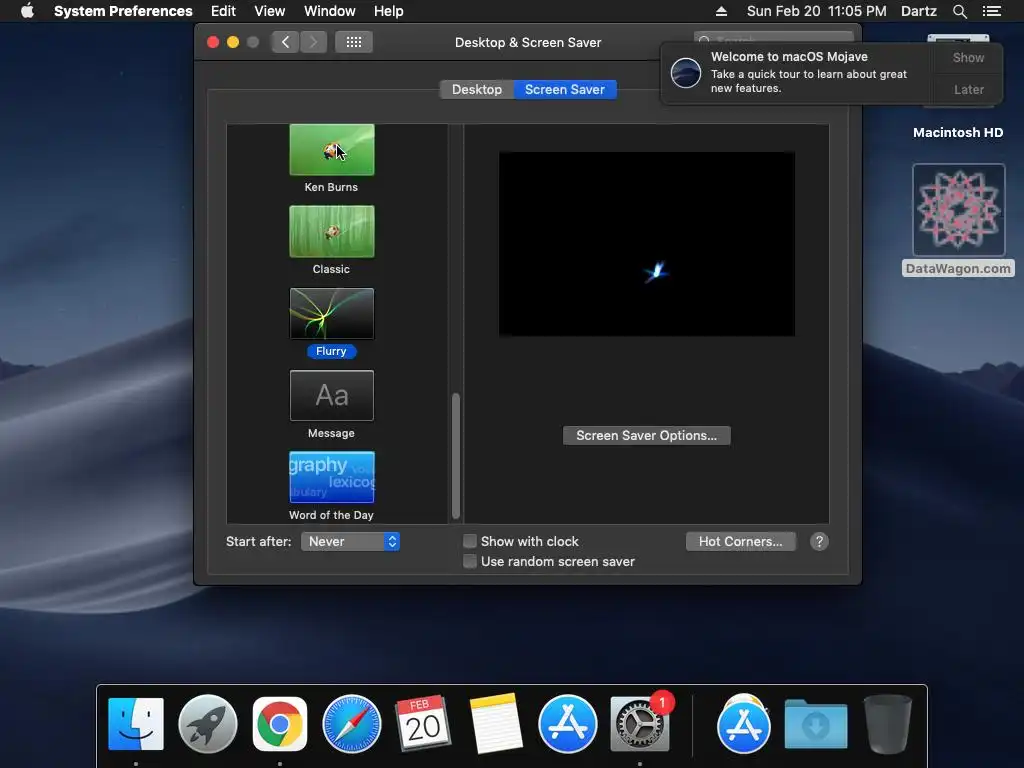The height and width of the screenshot is (768, 1024).
Task: Launch Safari from the Dock
Action: (352, 724)
